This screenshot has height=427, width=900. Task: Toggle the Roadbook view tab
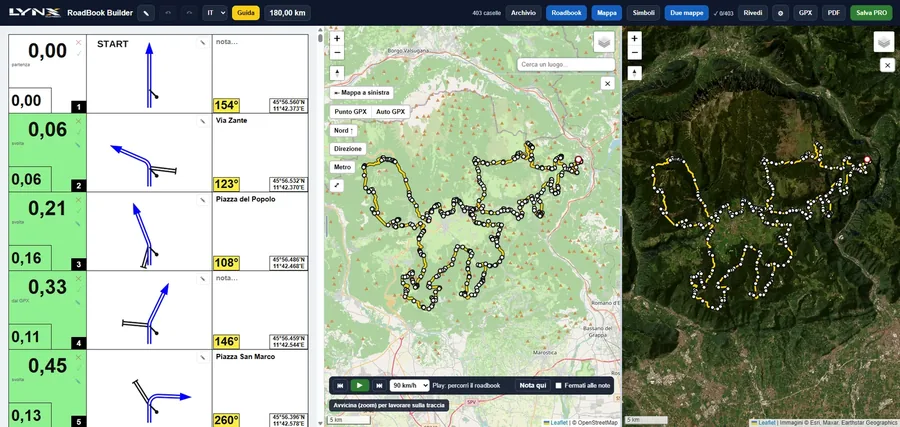567,13
